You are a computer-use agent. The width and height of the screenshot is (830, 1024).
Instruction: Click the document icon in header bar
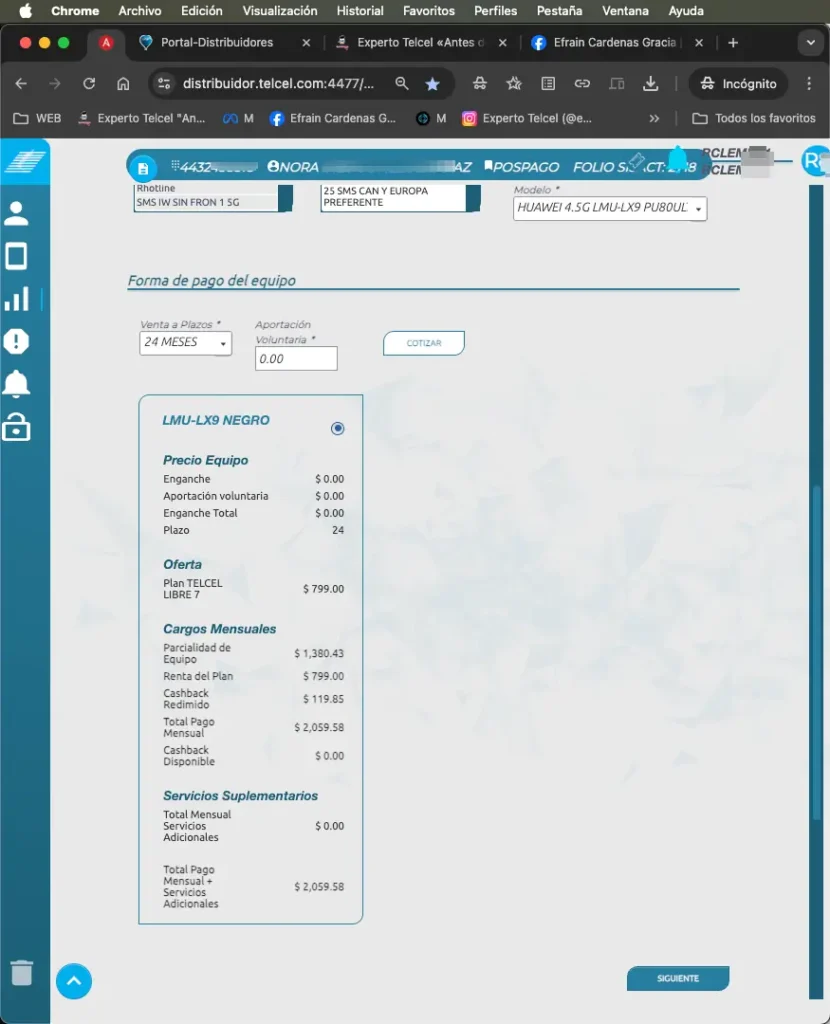142,169
